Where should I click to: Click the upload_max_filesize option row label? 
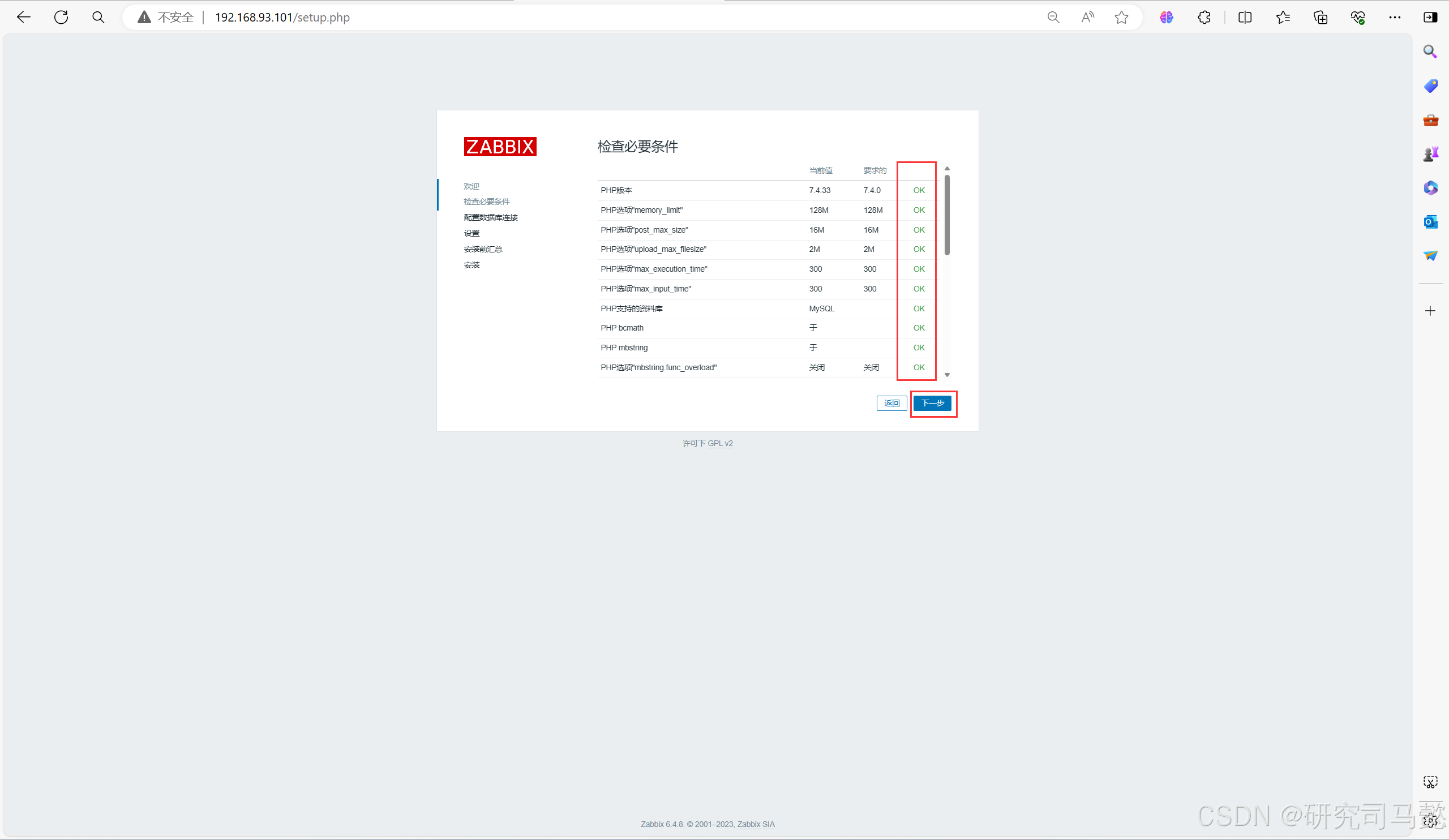pyautogui.click(x=653, y=249)
